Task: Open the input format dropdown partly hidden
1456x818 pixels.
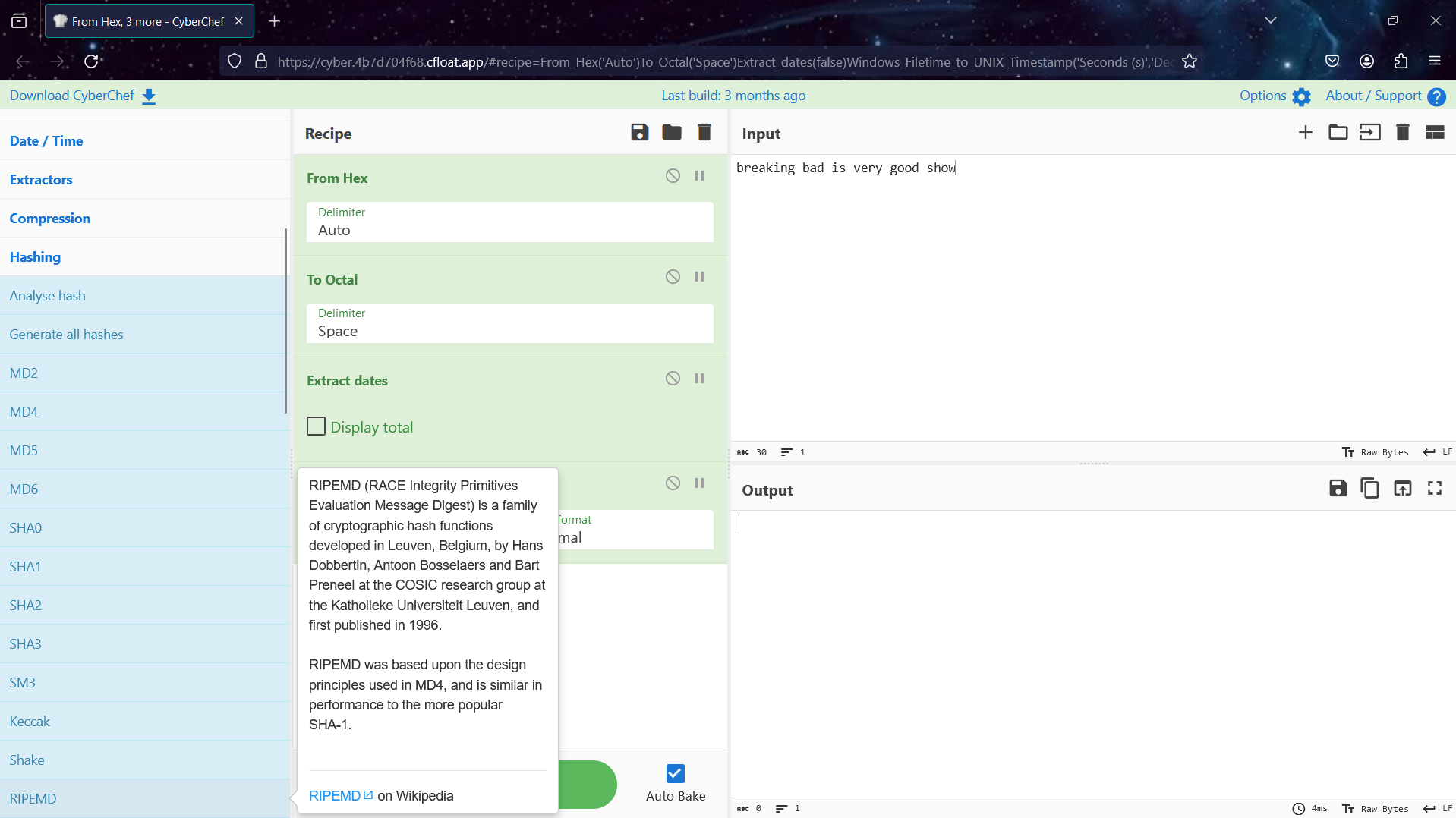Action: coord(635,530)
